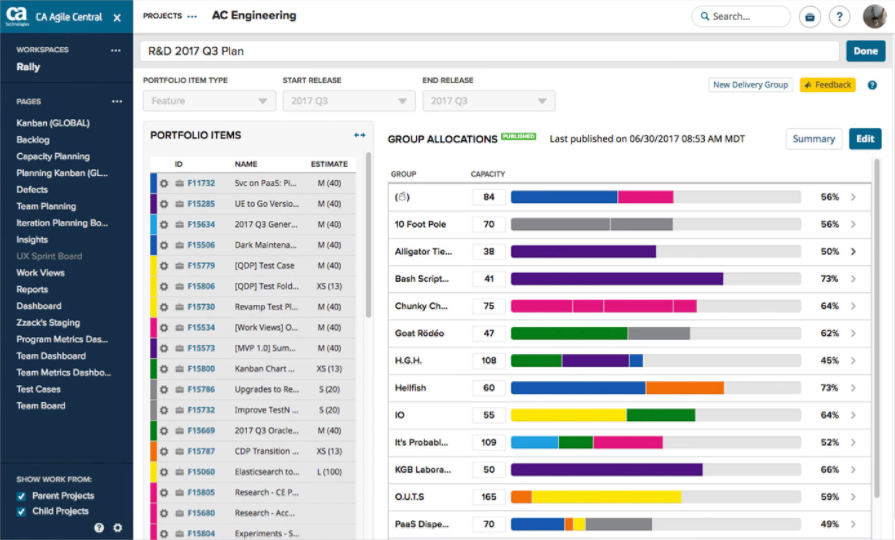This screenshot has width=895, height=540.
Task: Open the Workspaces ellipsis menu
Action: click(116, 50)
